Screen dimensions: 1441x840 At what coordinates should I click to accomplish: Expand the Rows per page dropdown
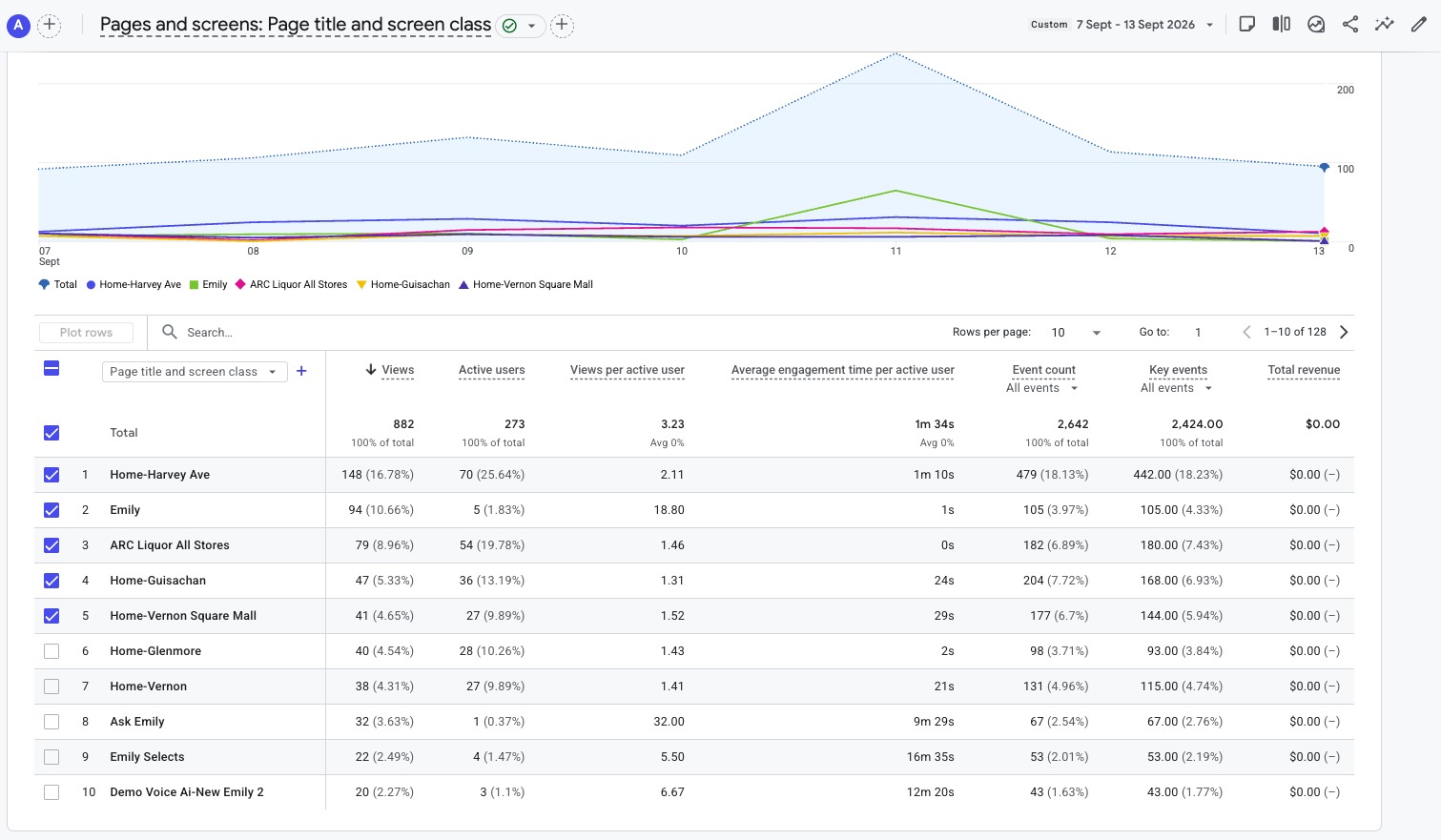[1076, 332]
